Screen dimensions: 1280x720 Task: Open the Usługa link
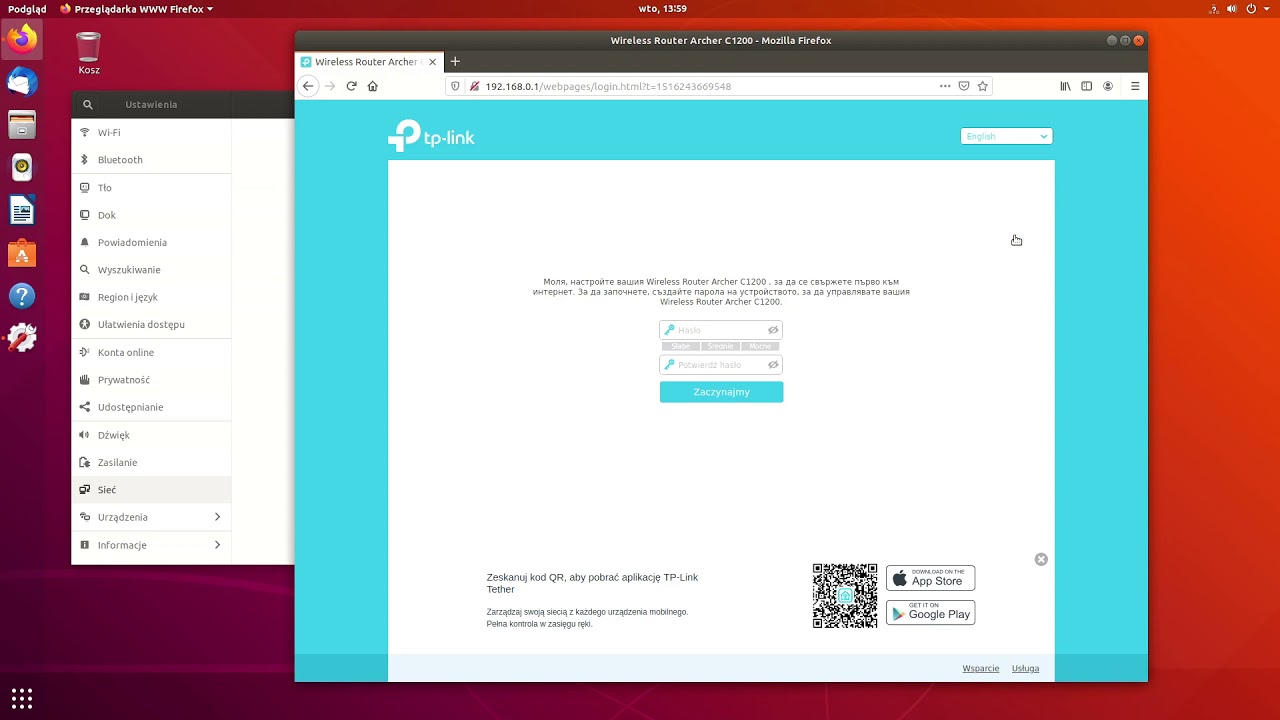1025,668
